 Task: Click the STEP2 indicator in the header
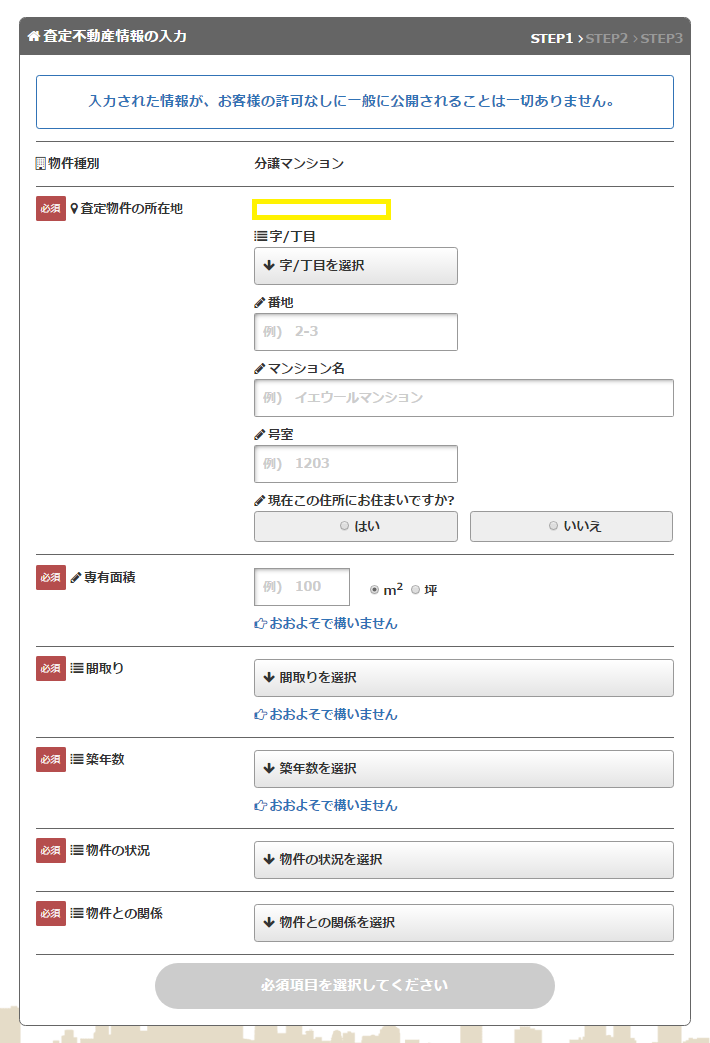[x=606, y=38]
